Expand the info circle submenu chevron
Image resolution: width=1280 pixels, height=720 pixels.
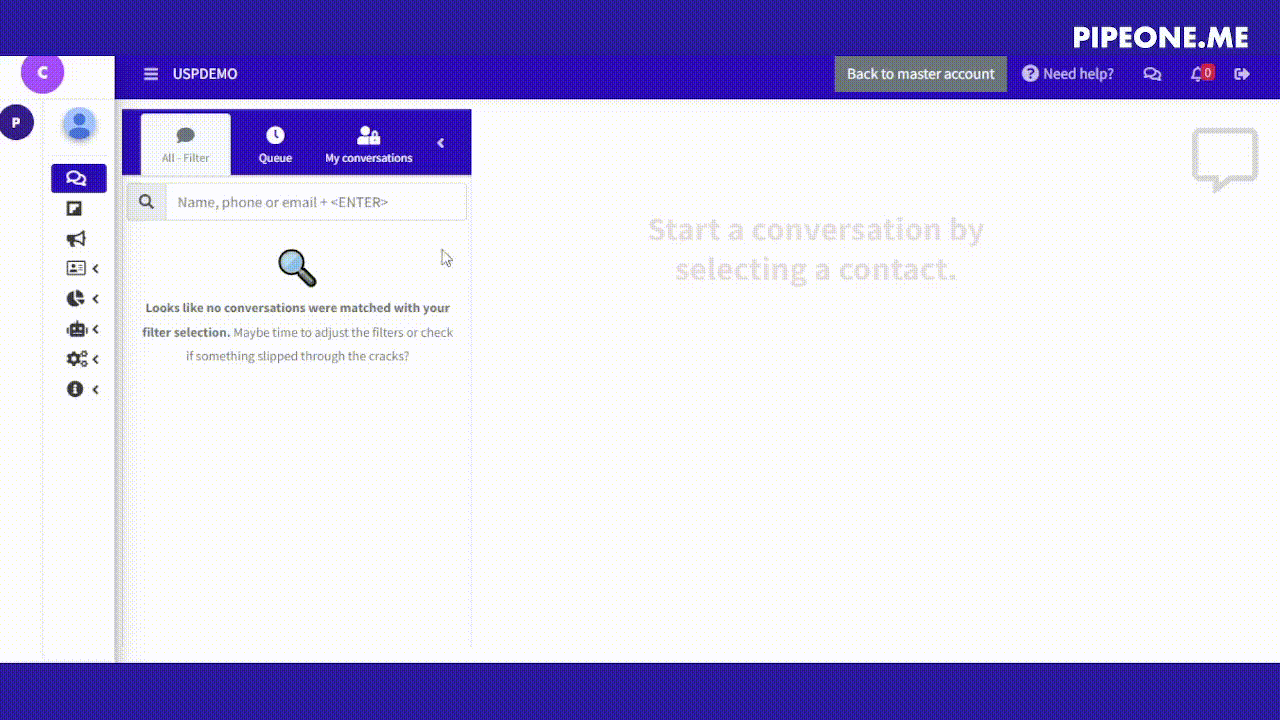96,389
